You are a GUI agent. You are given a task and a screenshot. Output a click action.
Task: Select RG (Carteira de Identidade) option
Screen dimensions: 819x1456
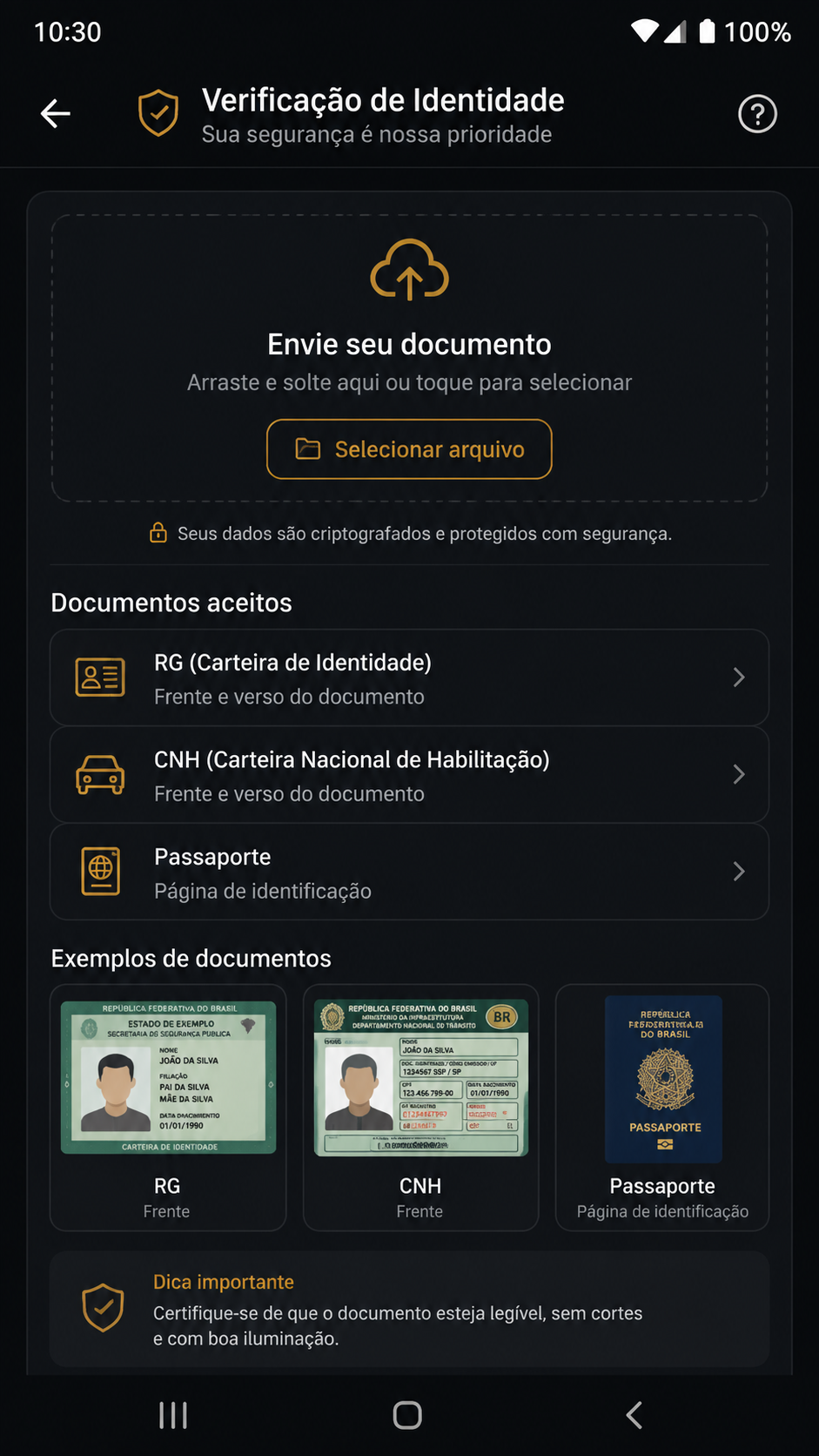409,677
